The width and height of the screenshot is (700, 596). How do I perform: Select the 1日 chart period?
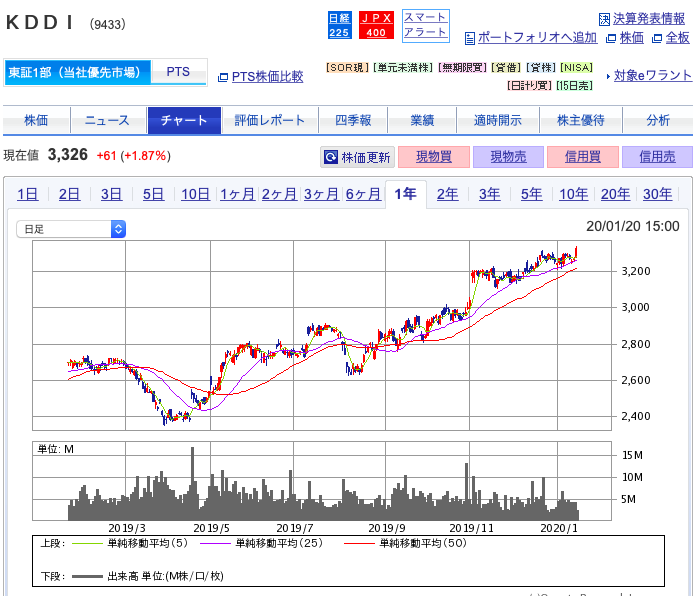(27, 195)
